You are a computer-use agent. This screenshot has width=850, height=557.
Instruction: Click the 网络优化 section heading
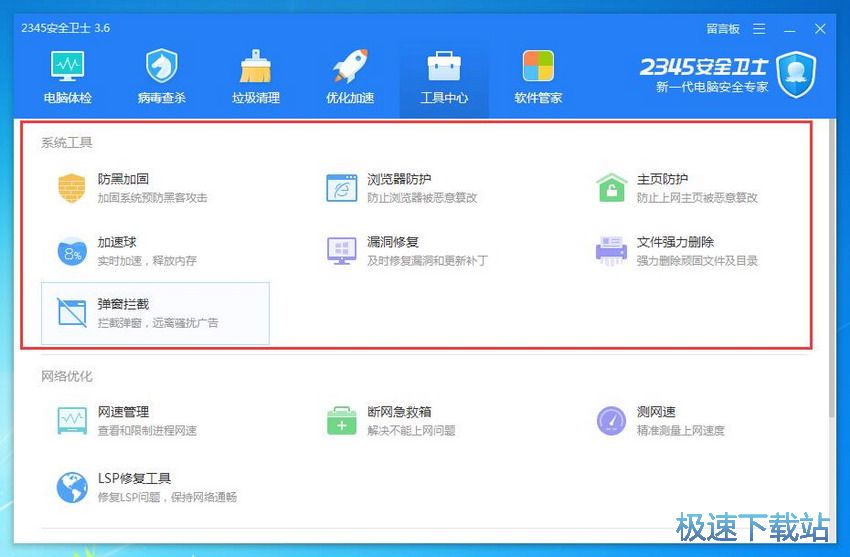[67, 377]
